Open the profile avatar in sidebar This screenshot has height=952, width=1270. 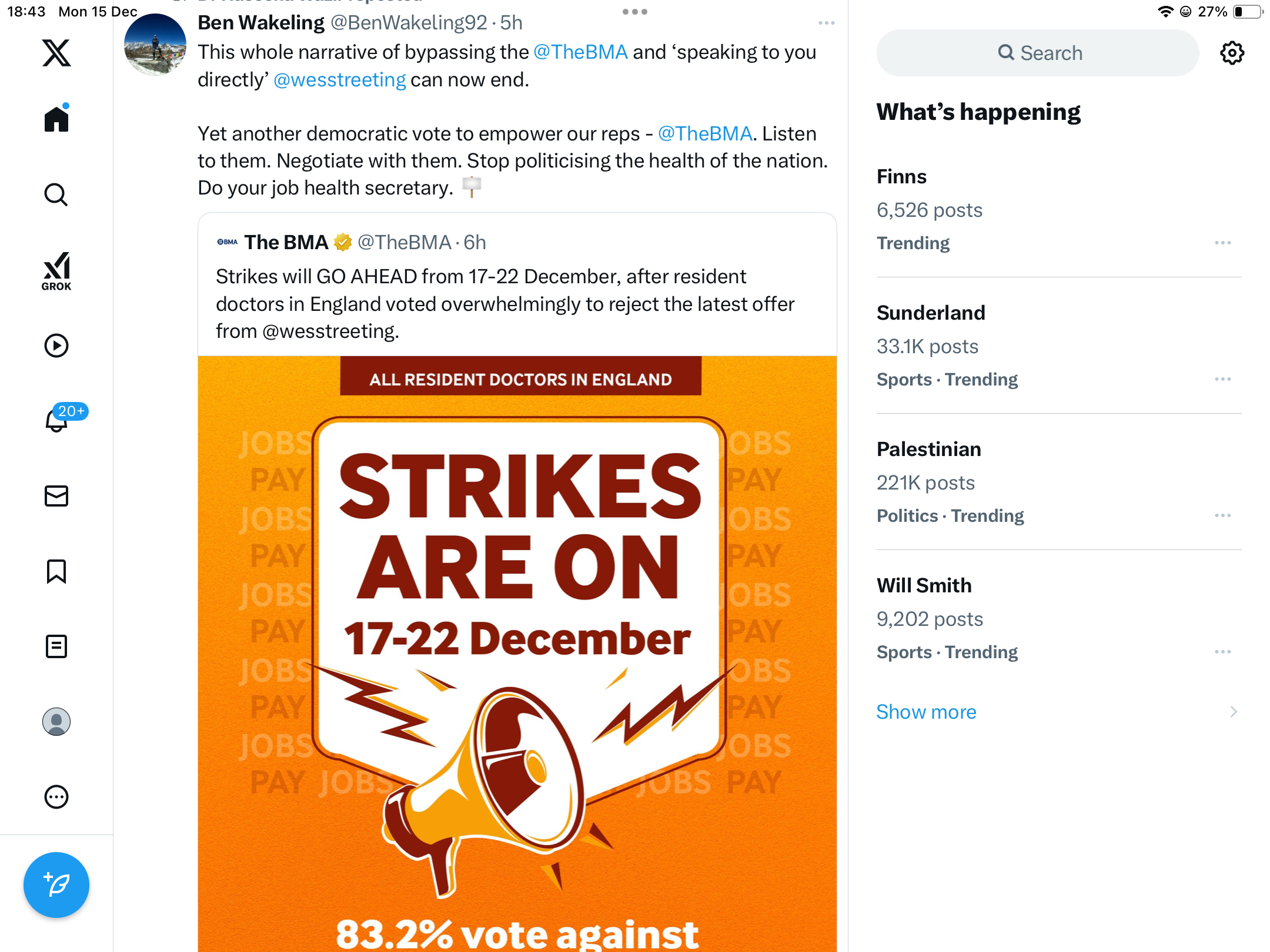[x=56, y=722]
